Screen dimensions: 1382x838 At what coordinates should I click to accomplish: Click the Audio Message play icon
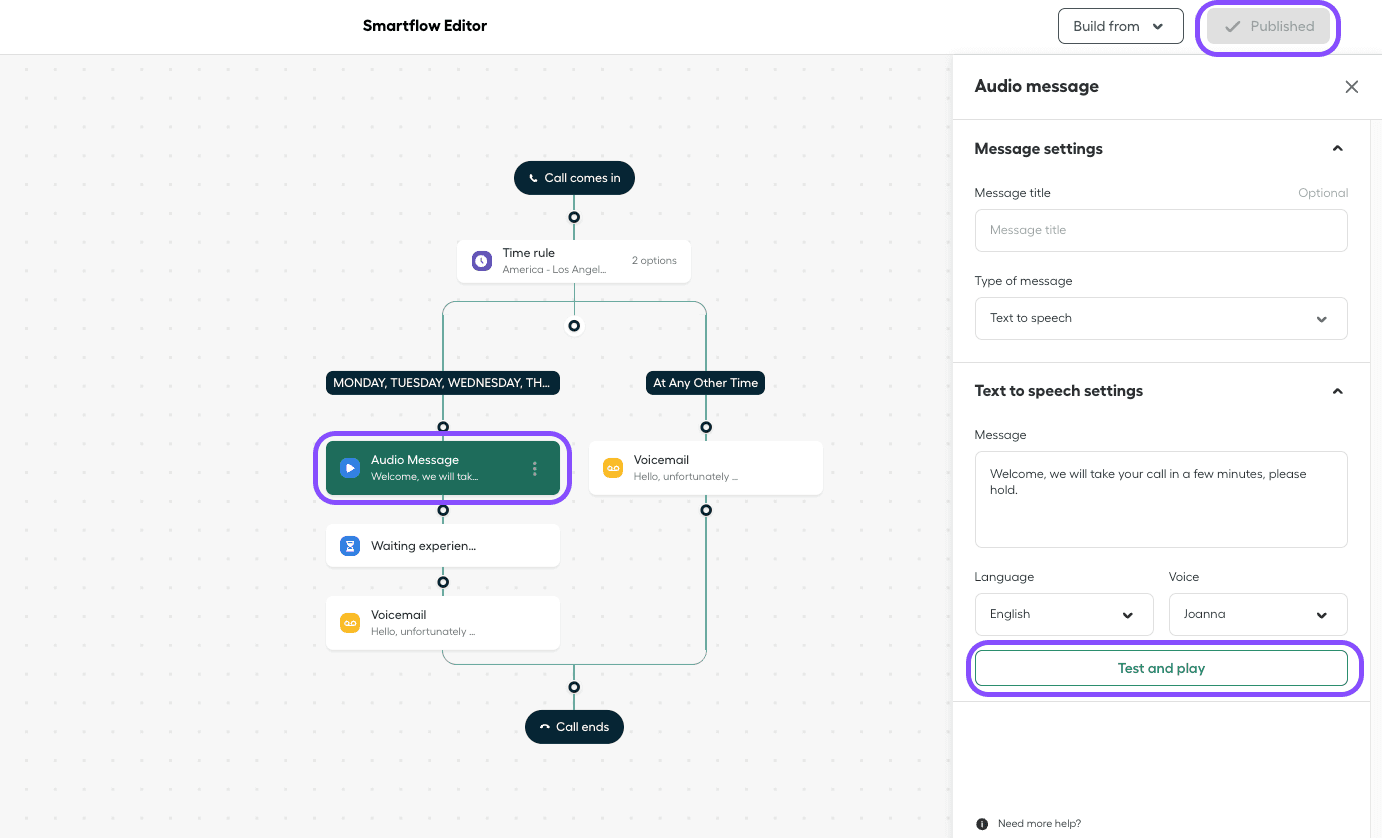(x=349, y=468)
